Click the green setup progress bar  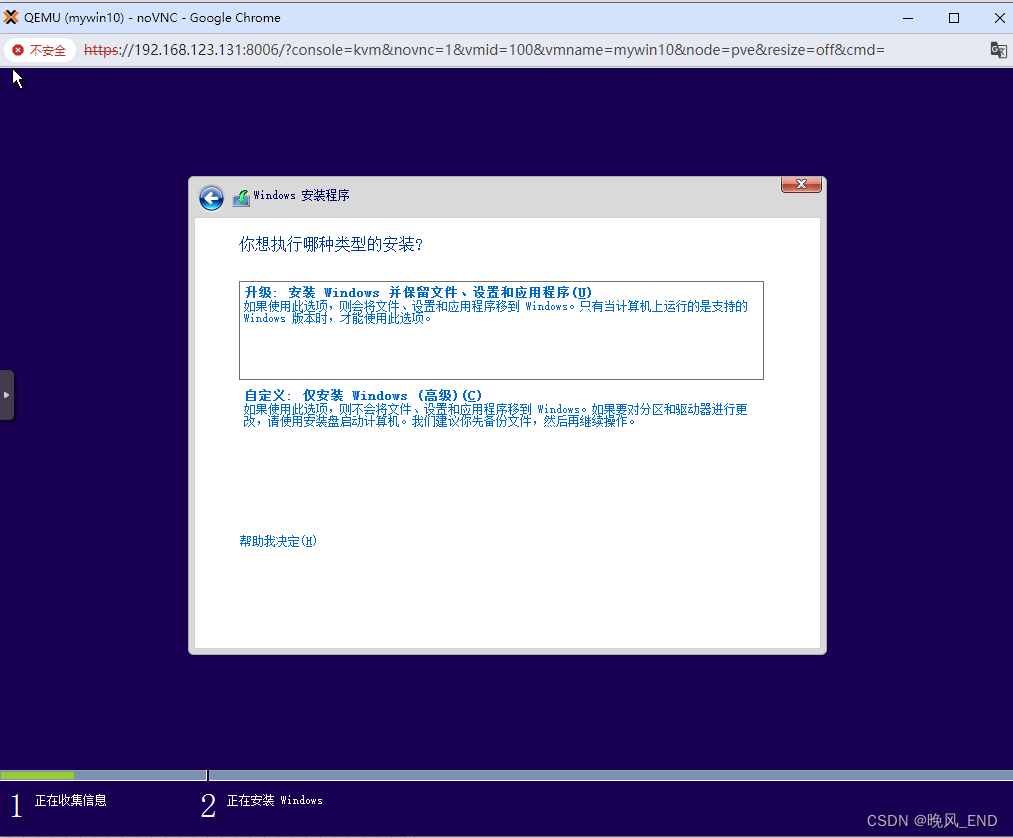pyautogui.click(x=37, y=775)
